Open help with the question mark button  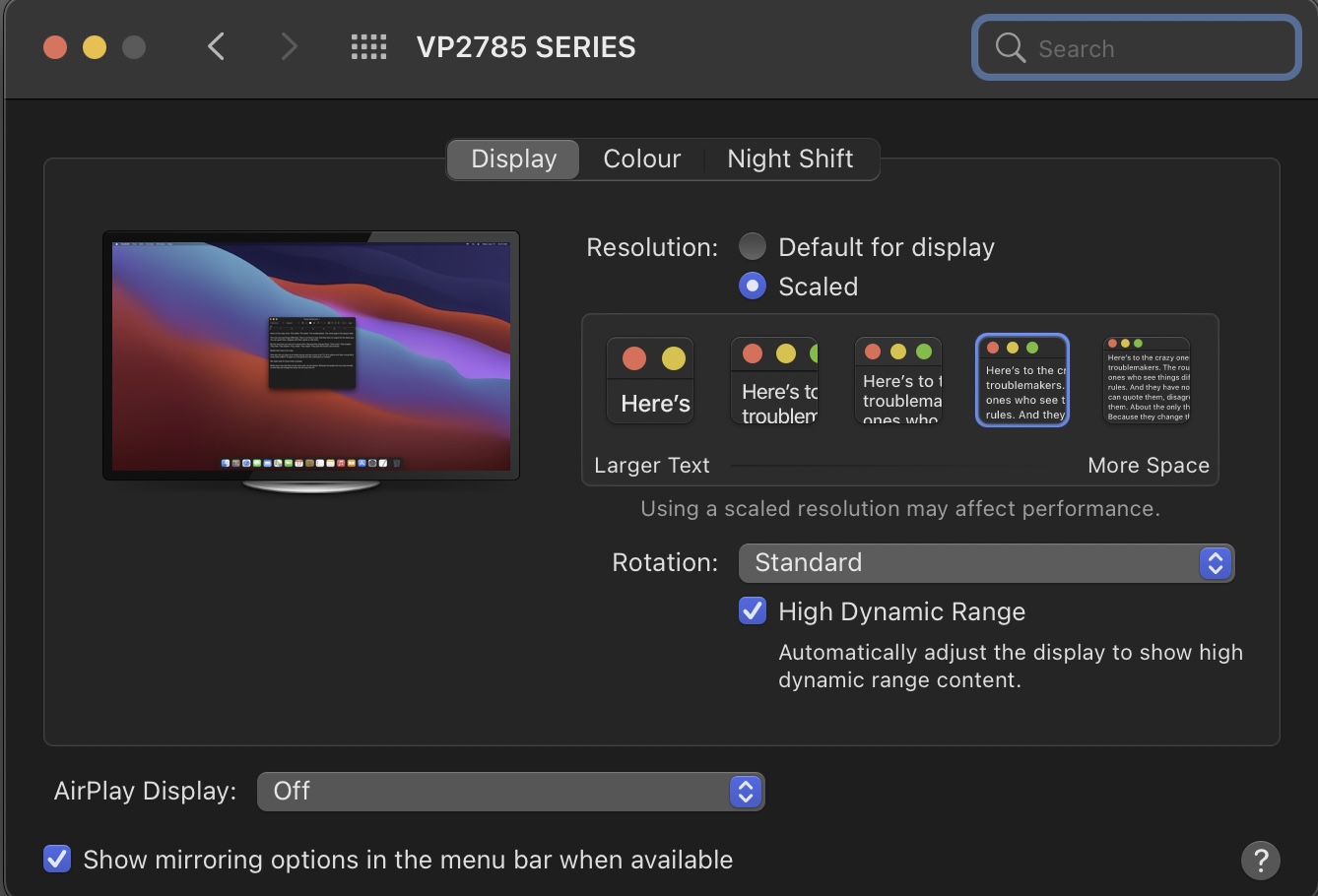tap(1260, 860)
